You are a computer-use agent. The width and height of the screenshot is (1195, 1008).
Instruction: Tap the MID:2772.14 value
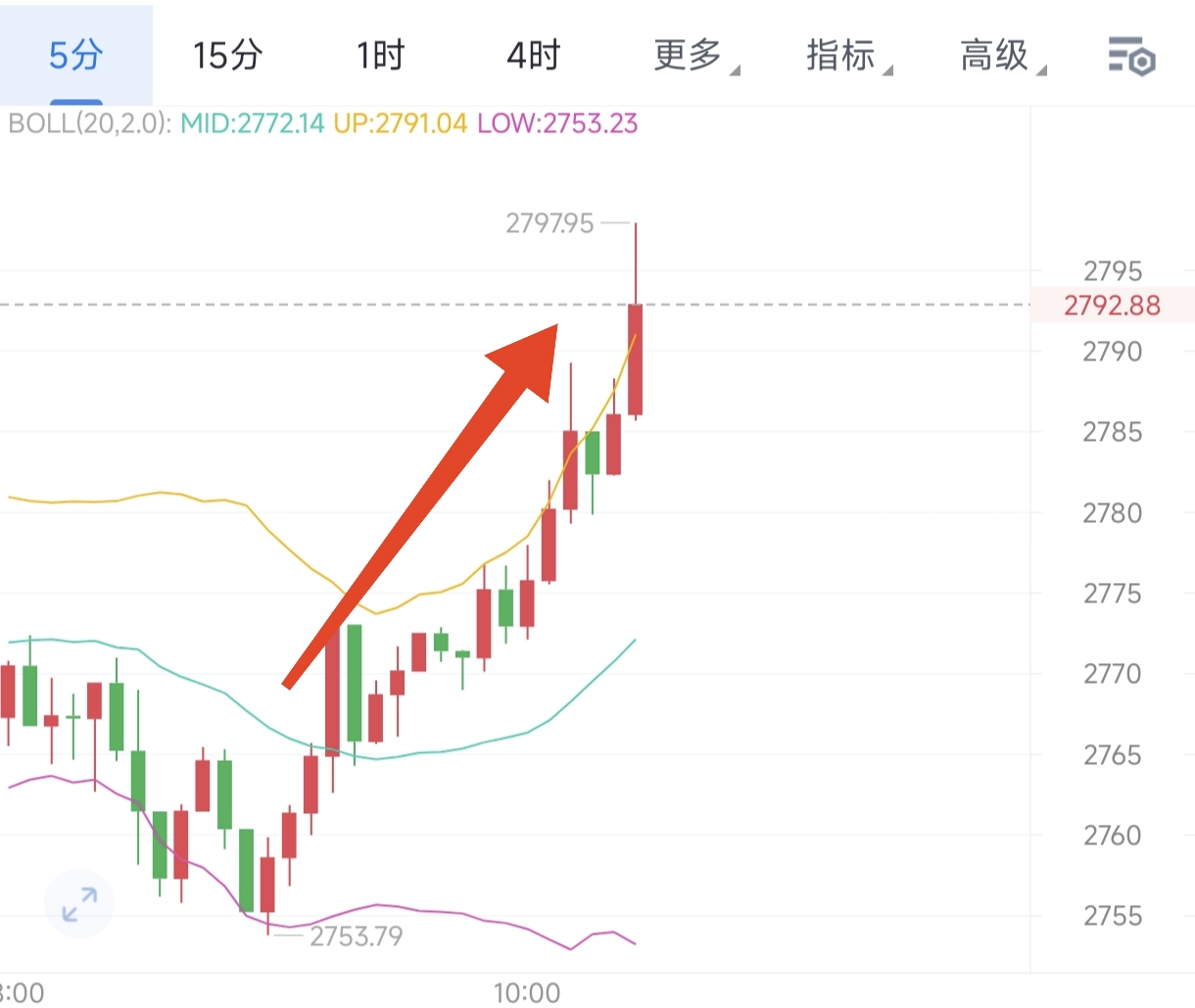click(x=252, y=124)
